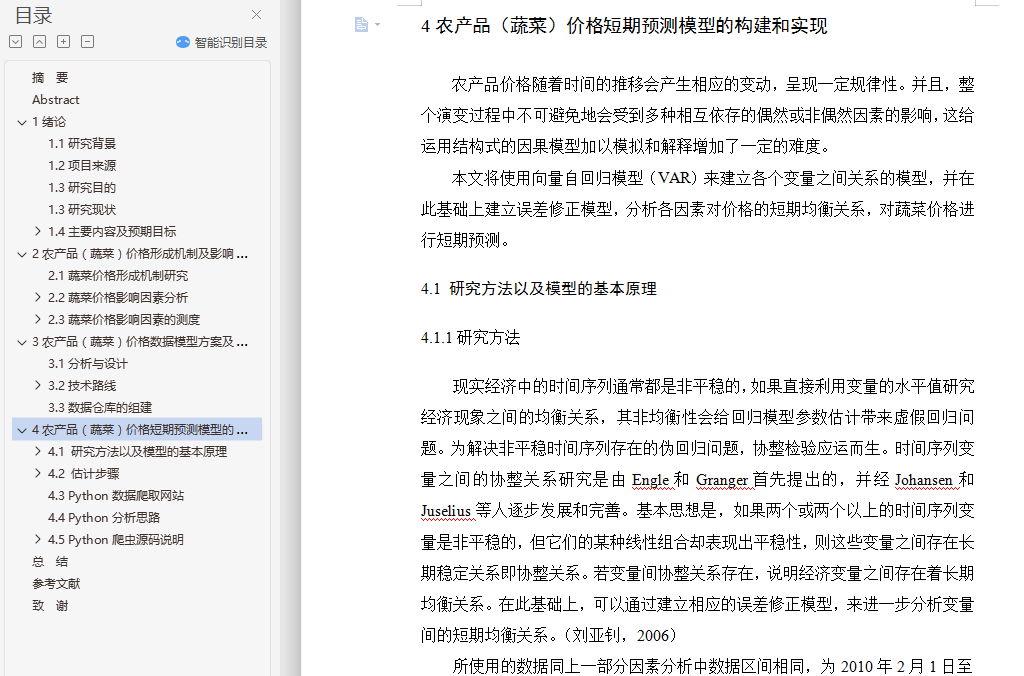Click the 目录 pane title
This screenshot has height=676, width=1024.
(34, 15)
